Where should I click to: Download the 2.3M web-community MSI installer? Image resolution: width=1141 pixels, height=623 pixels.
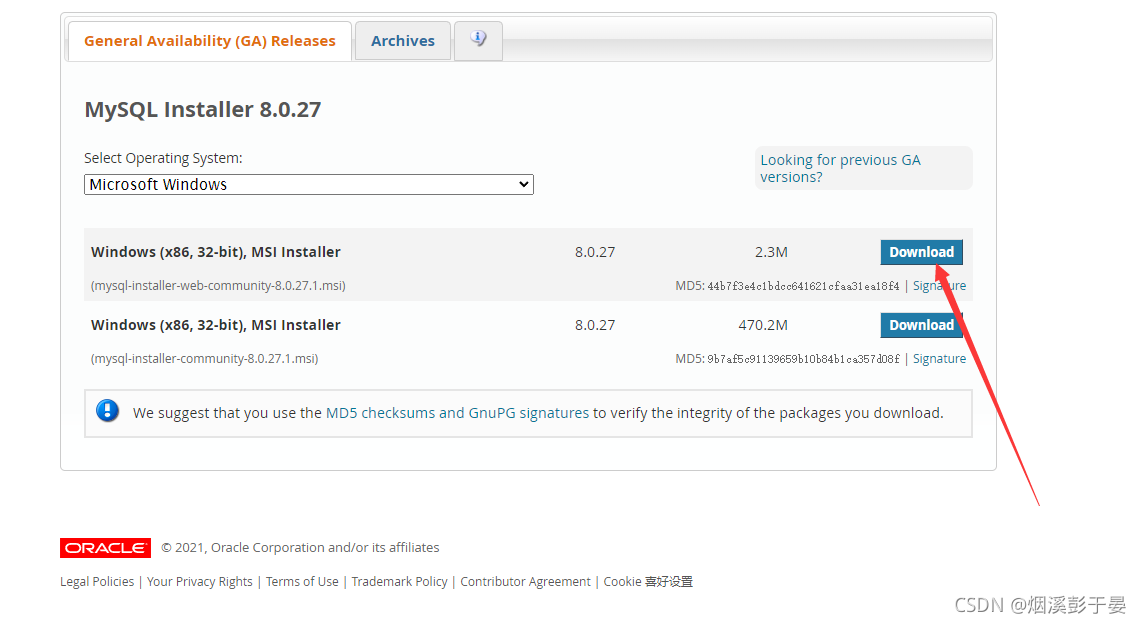tap(921, 252)
